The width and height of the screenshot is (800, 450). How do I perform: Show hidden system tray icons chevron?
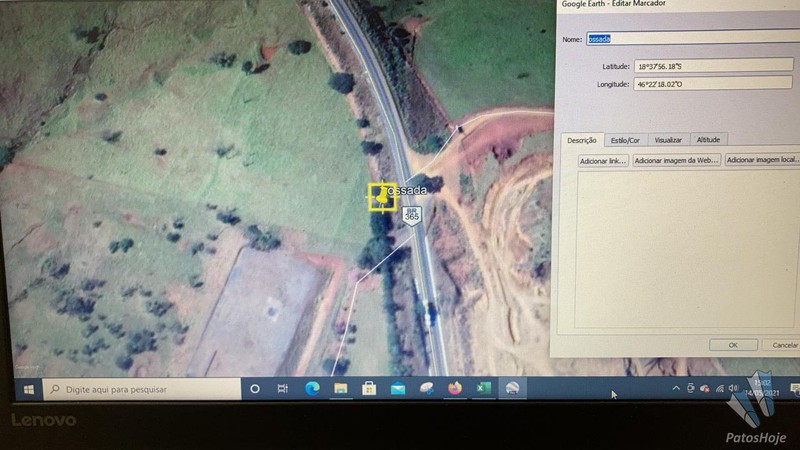[x=676, y=388]
